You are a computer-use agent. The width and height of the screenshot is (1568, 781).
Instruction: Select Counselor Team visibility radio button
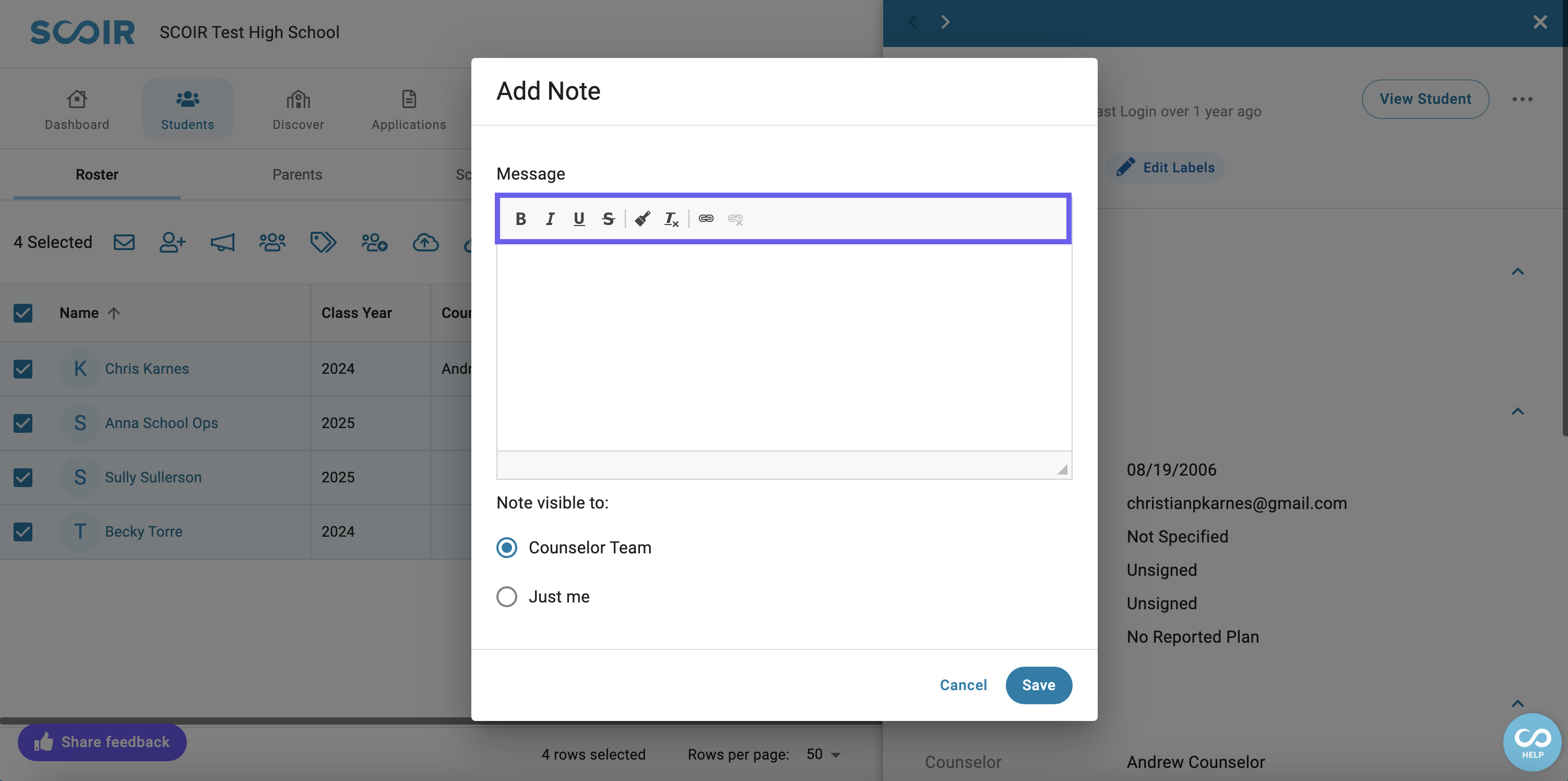tap(506, 547)
